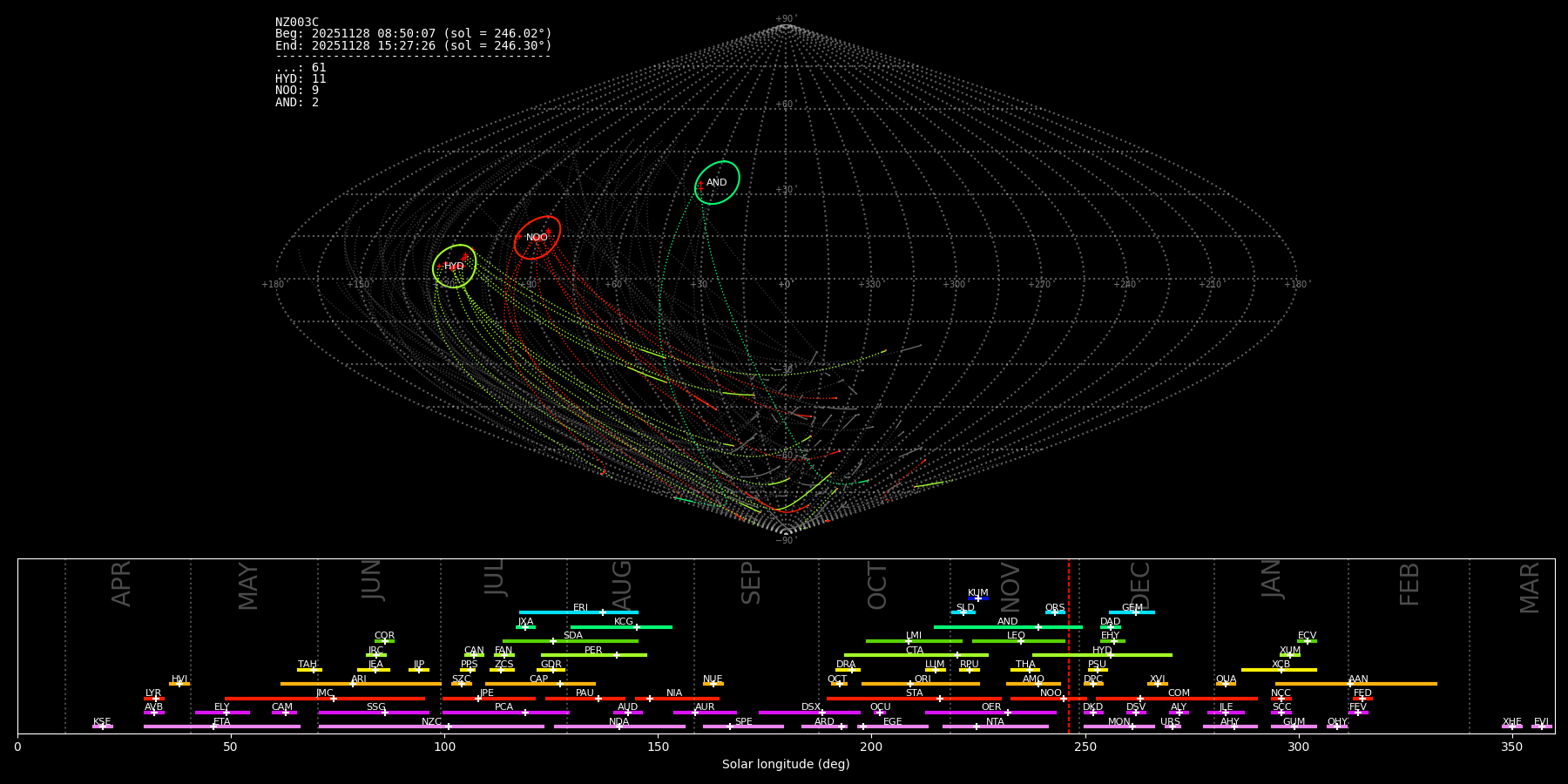
Task: Click the NTA shower bar in timeline
Action: point(996,727)
